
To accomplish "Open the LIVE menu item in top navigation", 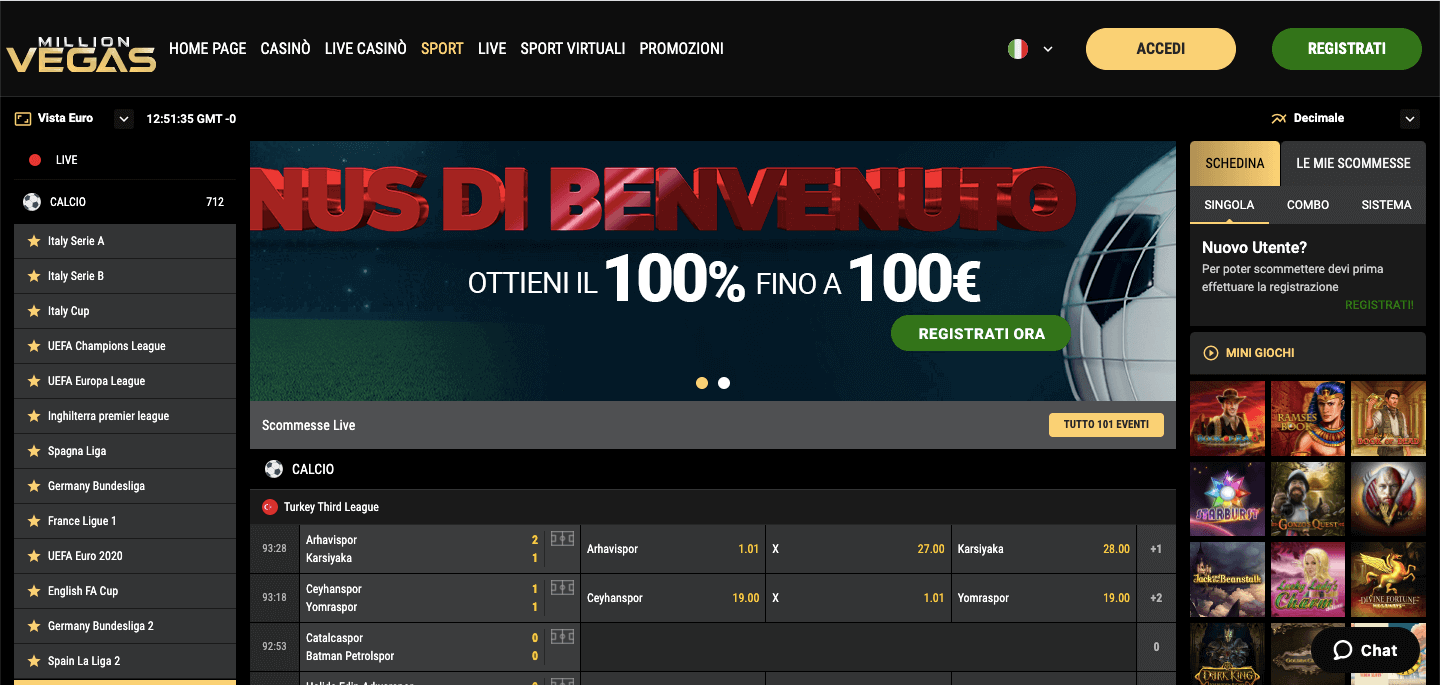I will point(492,49).
